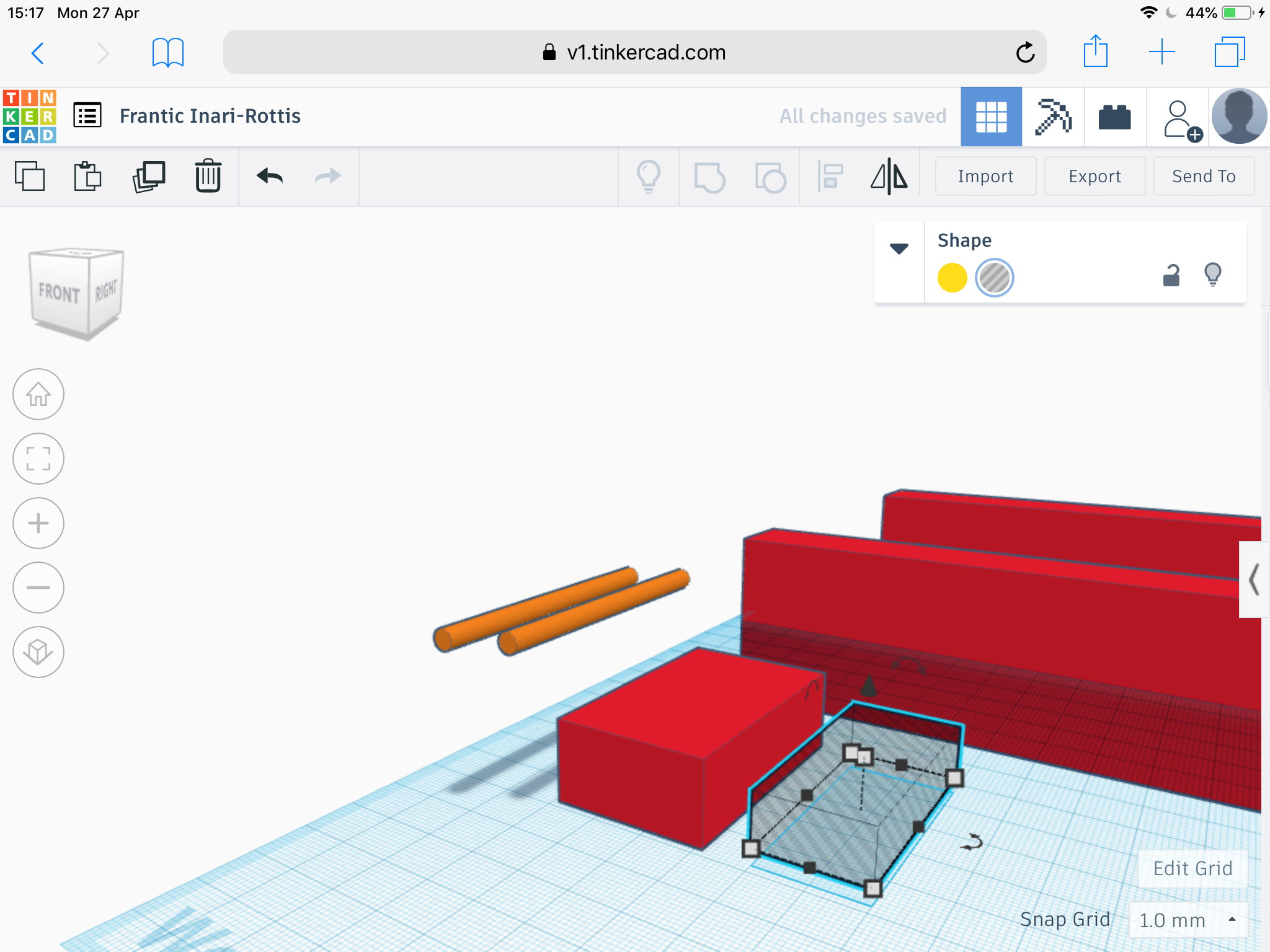The image size is (1270, 952).
Task: Click the Tinkercad logo
Action: click(x=29, y=116)
